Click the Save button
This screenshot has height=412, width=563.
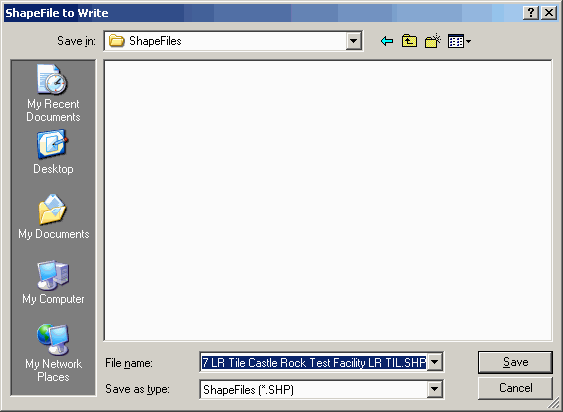(515, 362)
